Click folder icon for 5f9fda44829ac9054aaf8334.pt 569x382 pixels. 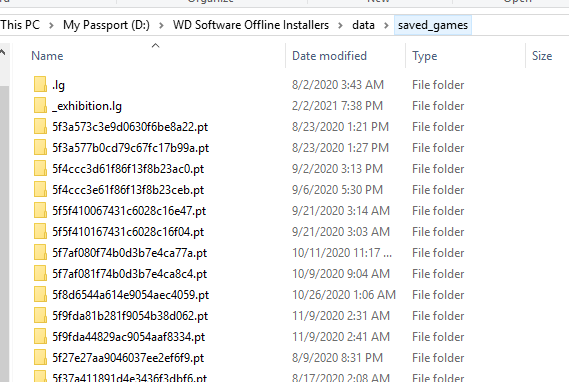click(x=40, y=337)
